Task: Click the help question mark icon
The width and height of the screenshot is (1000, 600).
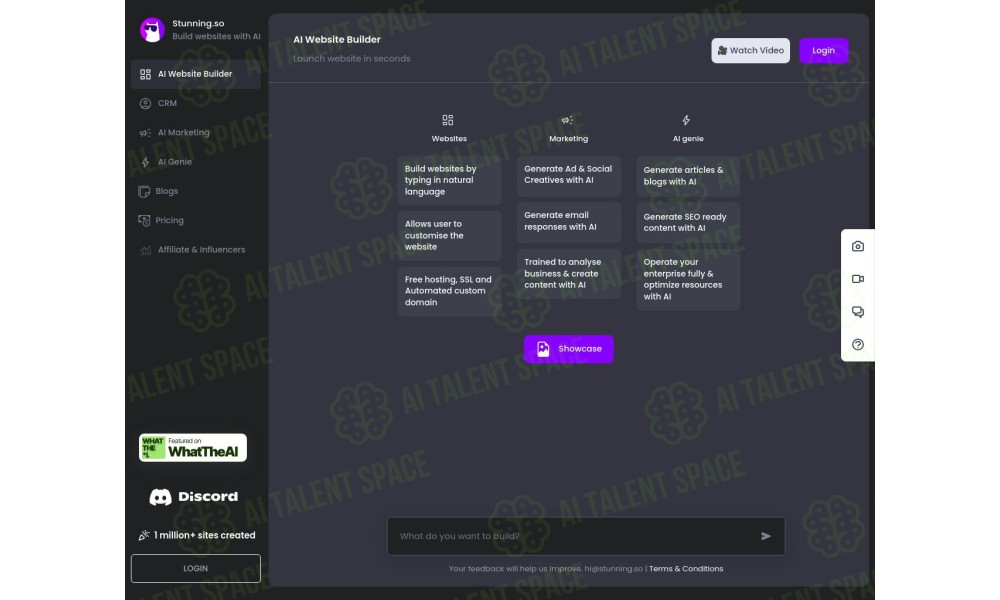Action: 858,344
